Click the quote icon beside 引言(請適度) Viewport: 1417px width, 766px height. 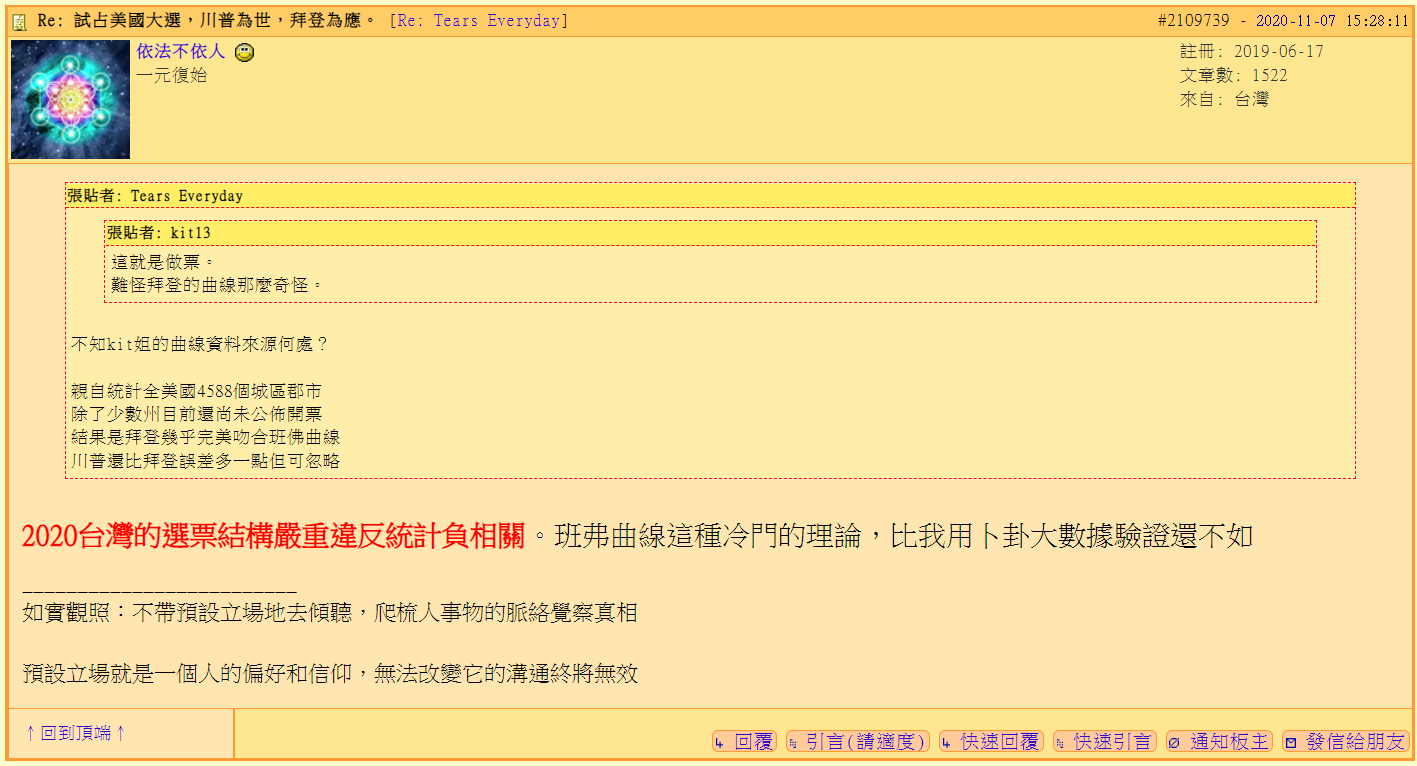pyautogui.click(x=792, y=741)
